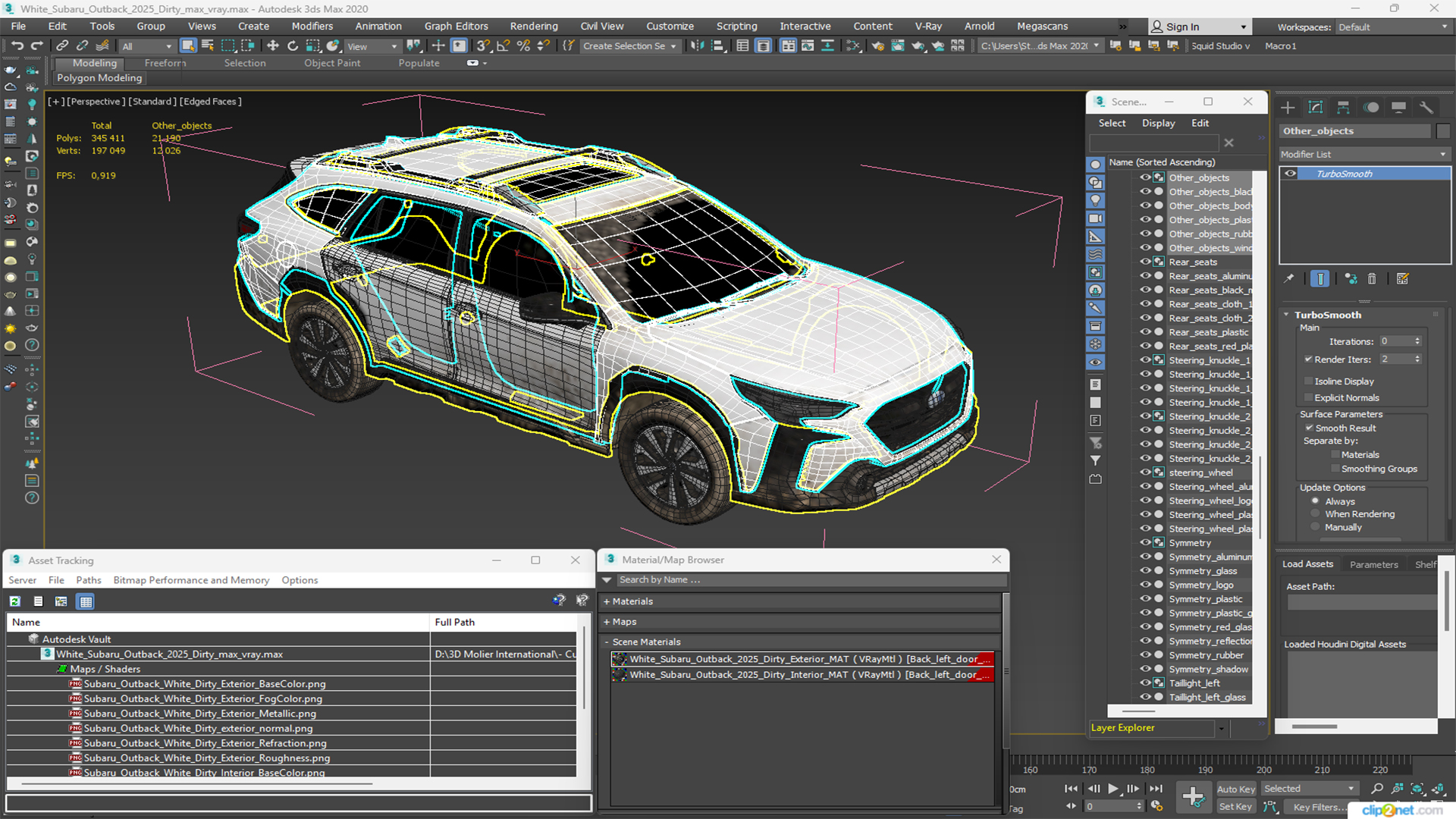Click the Sign In button
Screen dimensions: 1456x819
[1199, 27]
